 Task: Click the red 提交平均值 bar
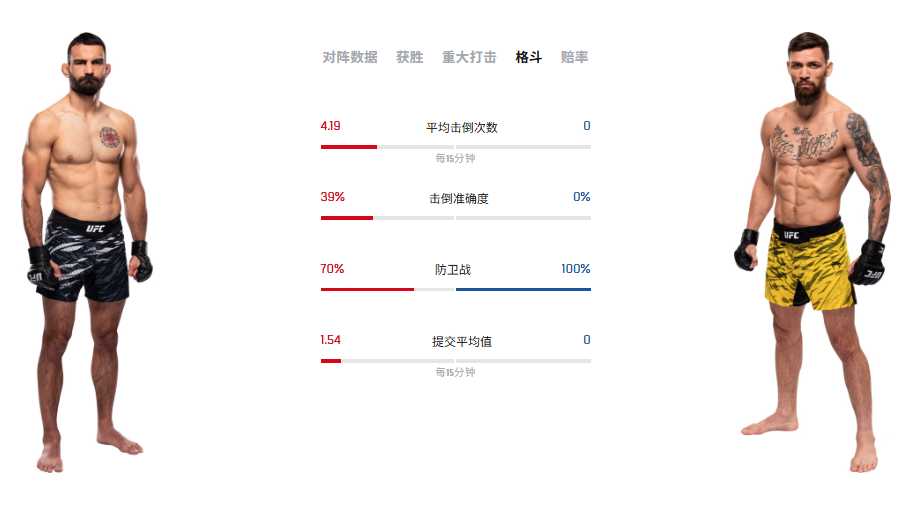click(x=331, y=361)
